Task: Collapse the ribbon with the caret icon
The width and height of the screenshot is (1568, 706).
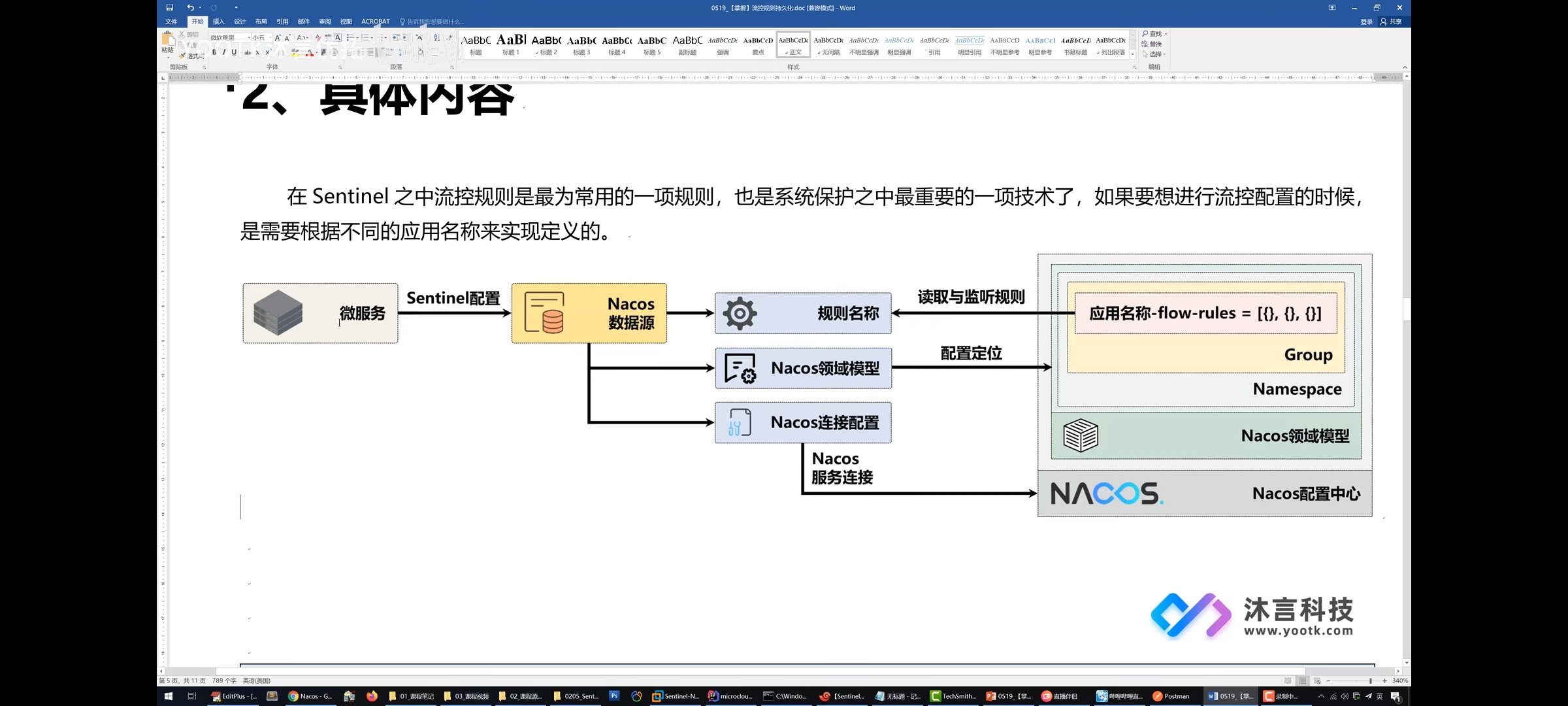Action: [1405, 67]
